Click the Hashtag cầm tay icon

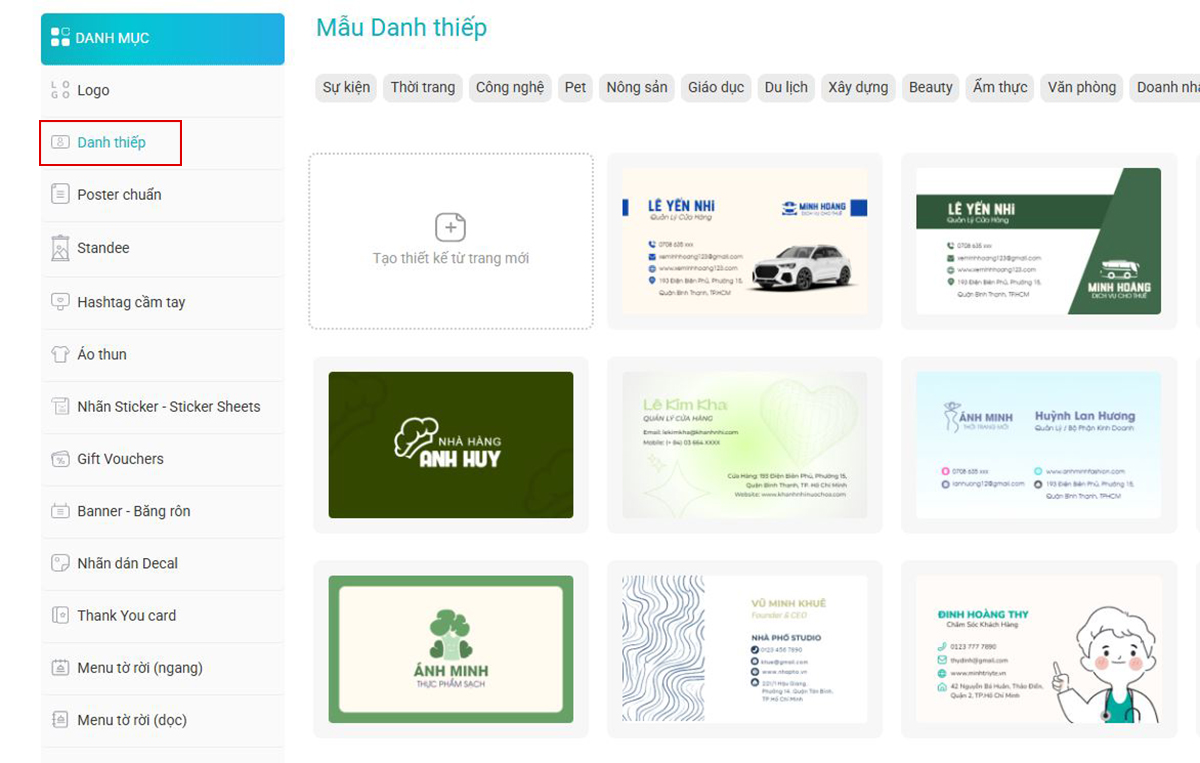(60, 302)
